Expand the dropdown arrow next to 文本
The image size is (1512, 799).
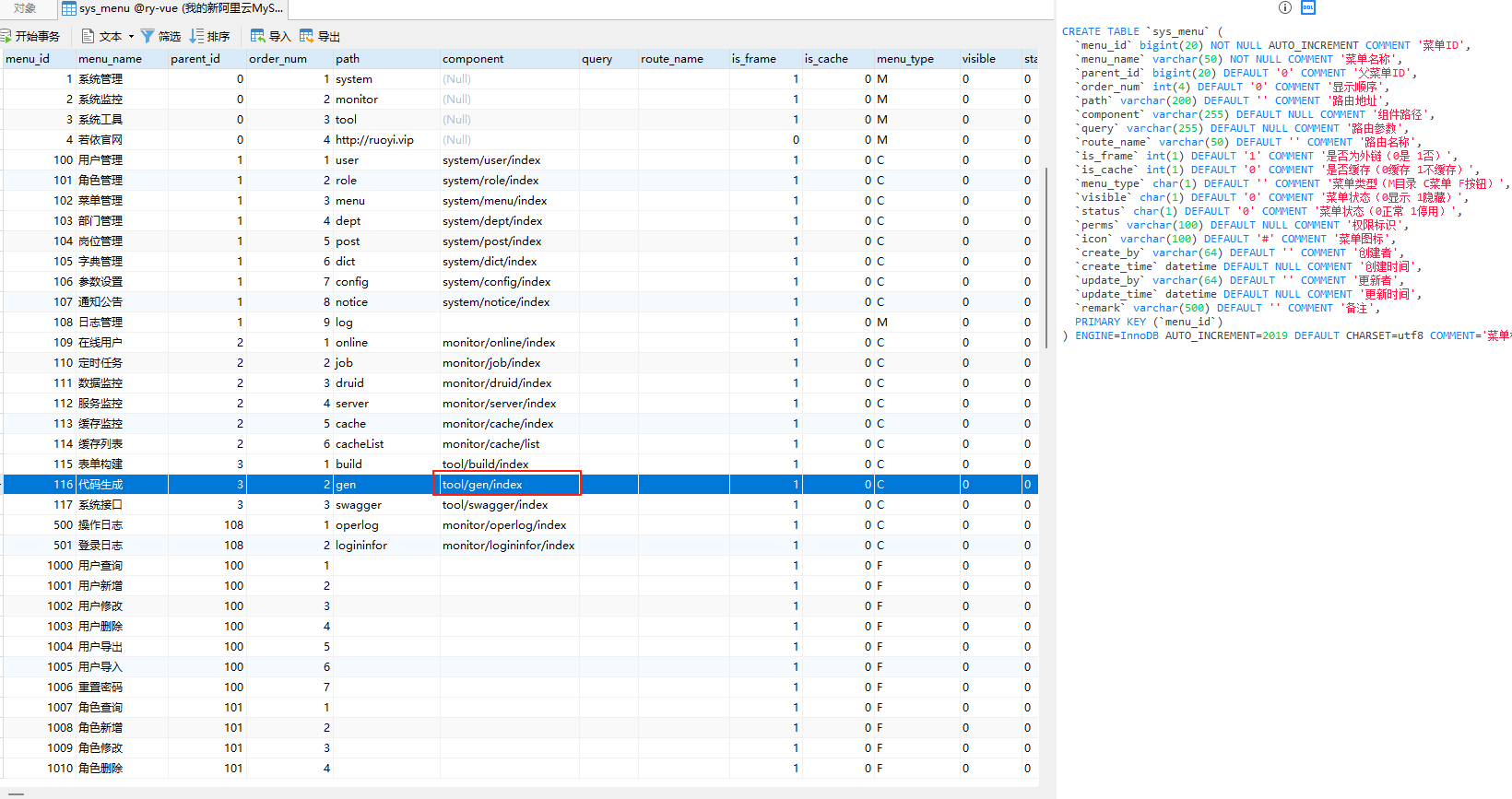point(131,36)
